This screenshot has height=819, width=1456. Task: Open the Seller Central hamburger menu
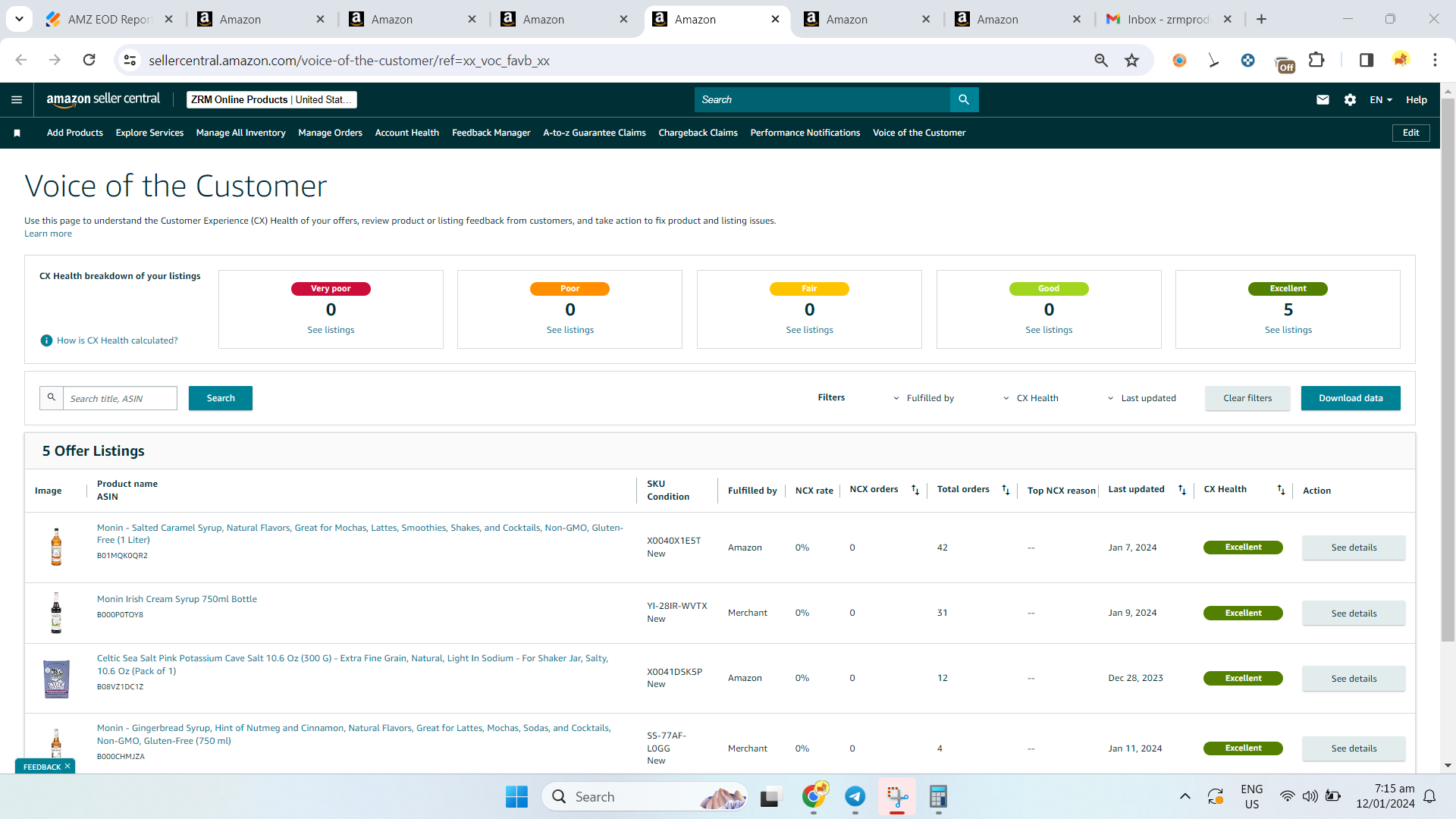click(x=17, y=99)
